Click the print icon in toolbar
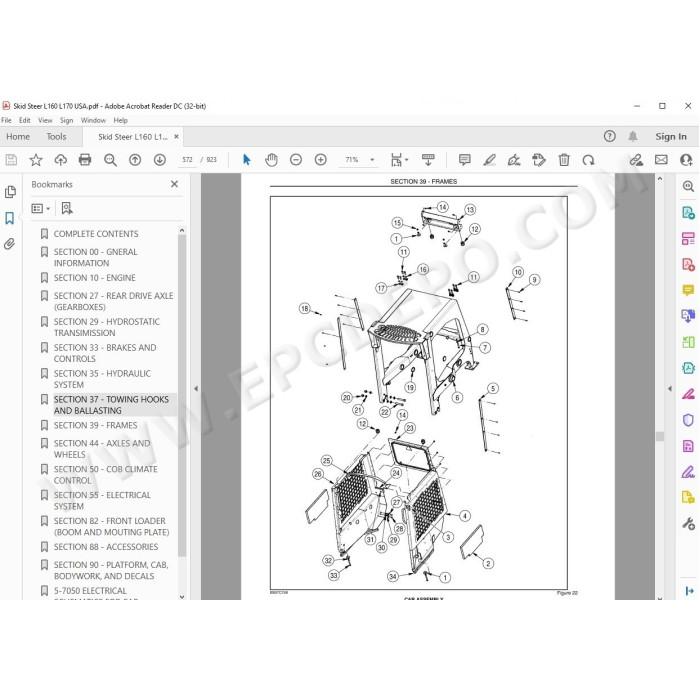The width and height of the screenshot is (700, 700). point(85,159)
